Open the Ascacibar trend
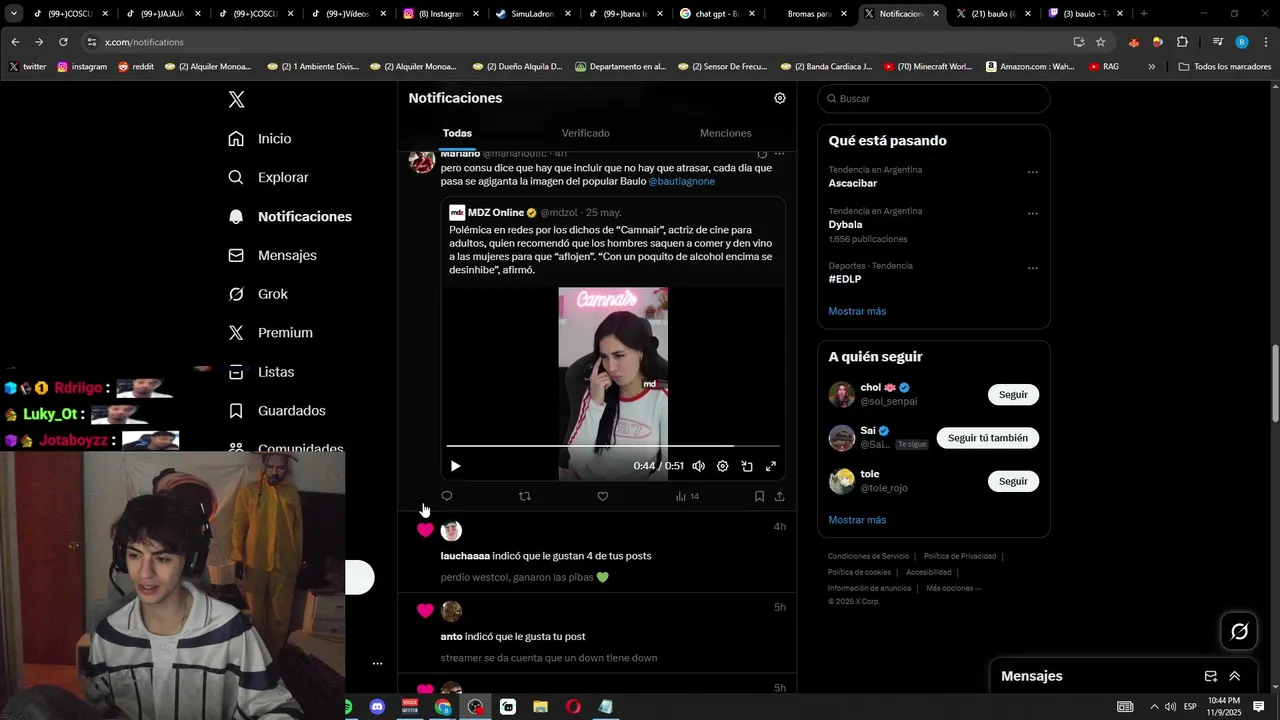Screen dimensions: 1280x720 (x=852, y=183)
